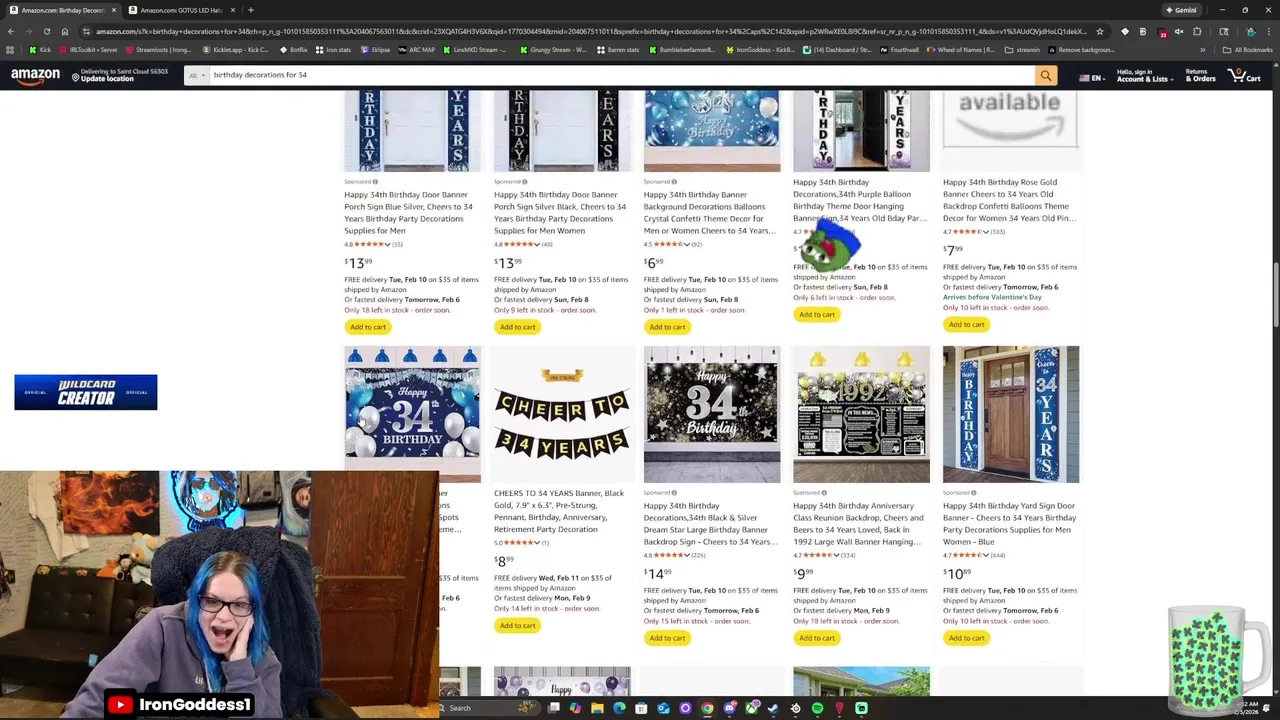Click the search field with birthday decorations text
1280x720 pixels.
point(620,75)
